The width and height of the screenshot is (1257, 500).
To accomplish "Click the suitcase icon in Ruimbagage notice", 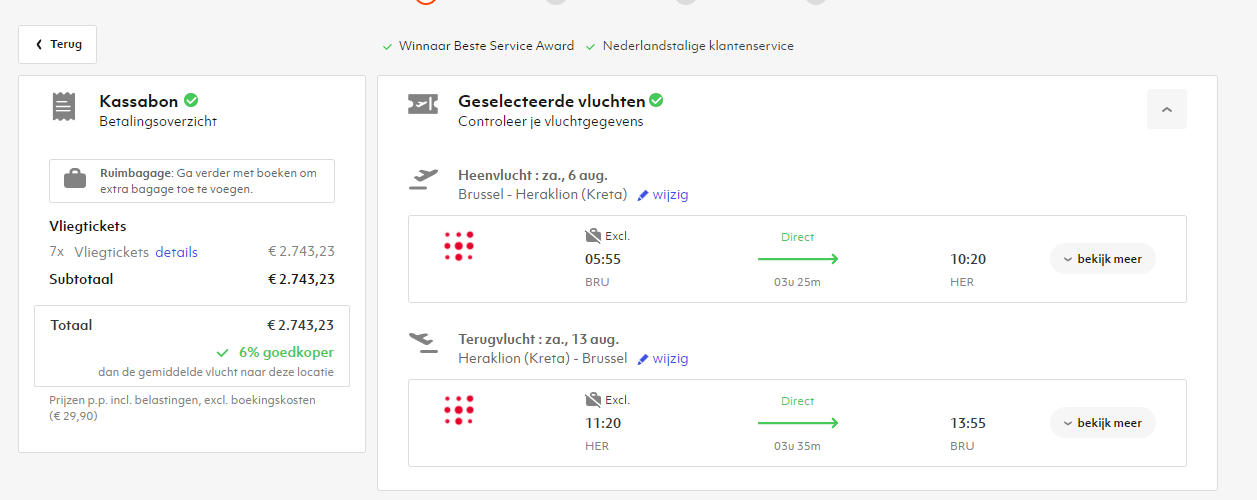I will point(75,180).
